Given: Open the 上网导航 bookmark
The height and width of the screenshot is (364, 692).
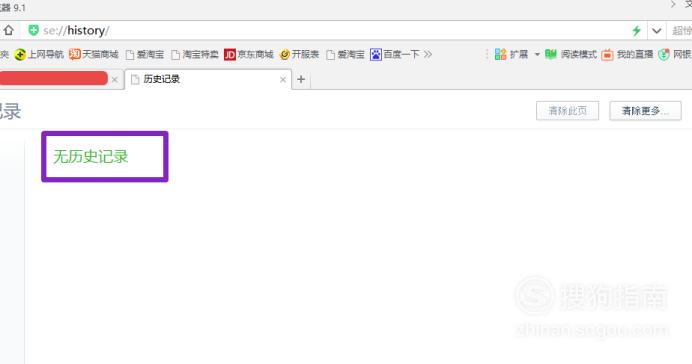Looking at the screenshot, I should pos(39,55).
